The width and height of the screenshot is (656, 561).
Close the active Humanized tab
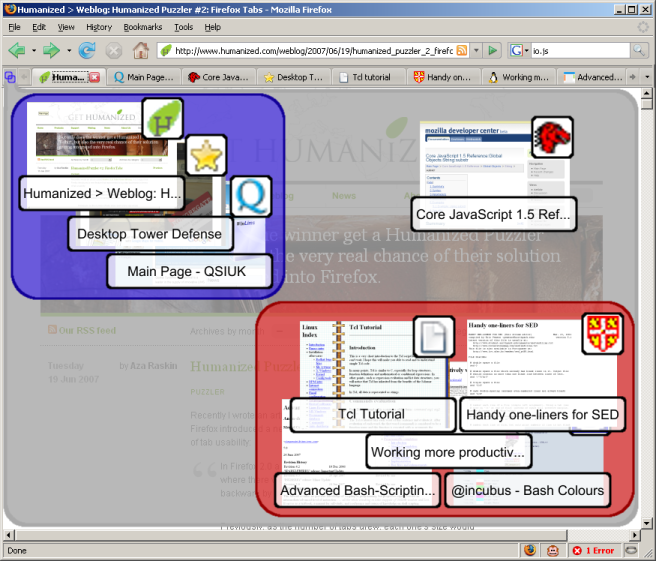tap(94, 76)
